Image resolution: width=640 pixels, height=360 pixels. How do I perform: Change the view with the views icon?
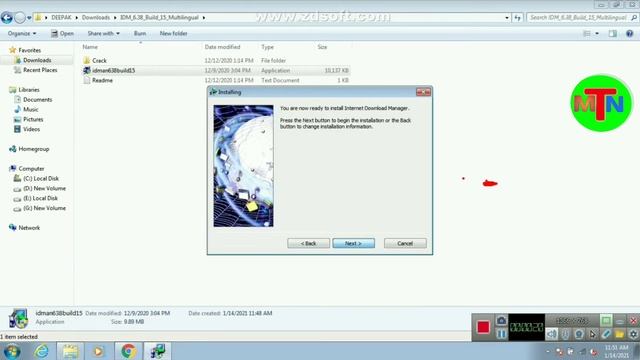tap(587, 33)
